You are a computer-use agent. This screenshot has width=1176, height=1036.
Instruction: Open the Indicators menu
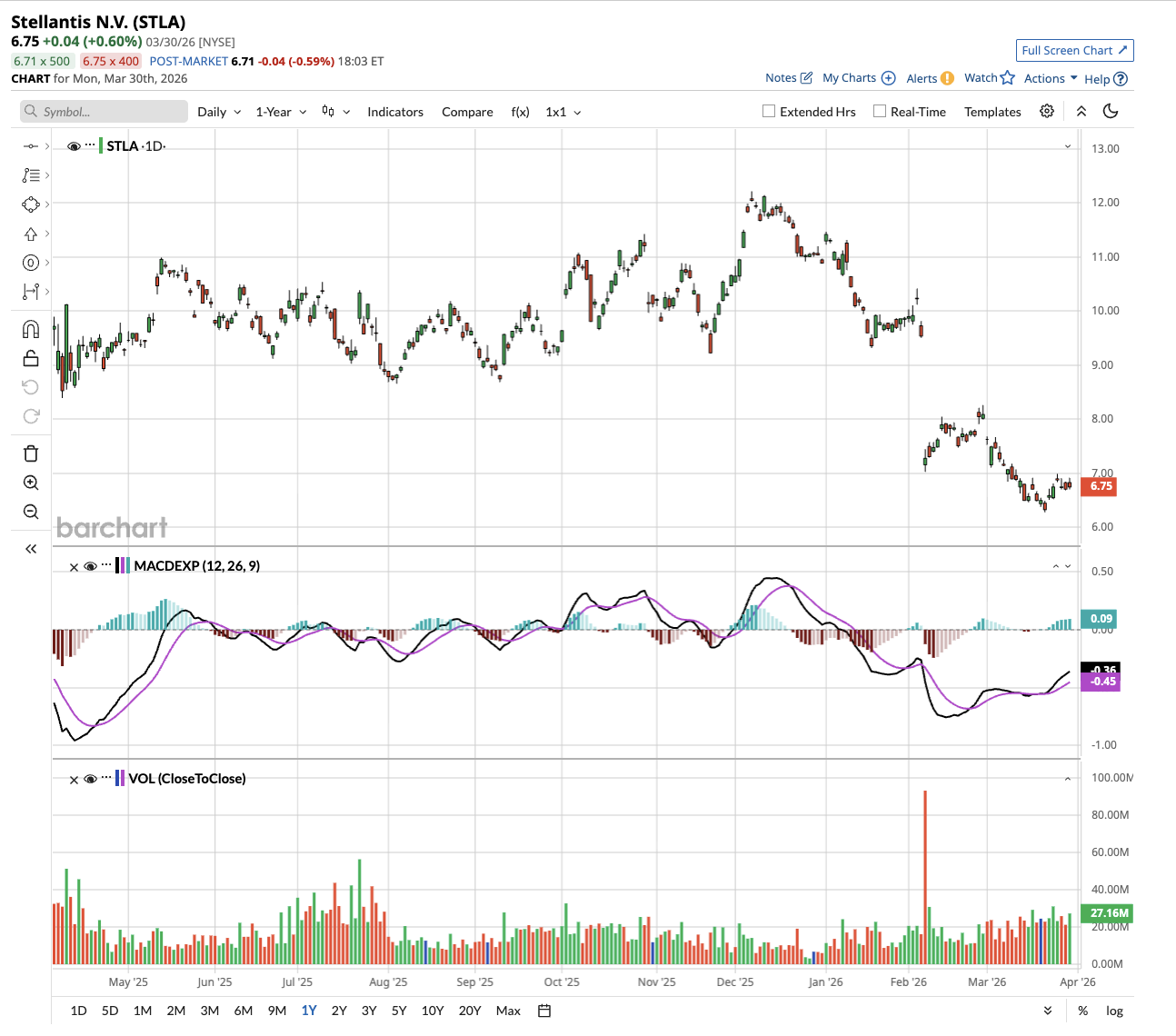pyautogui.click(x=395, y=112)
